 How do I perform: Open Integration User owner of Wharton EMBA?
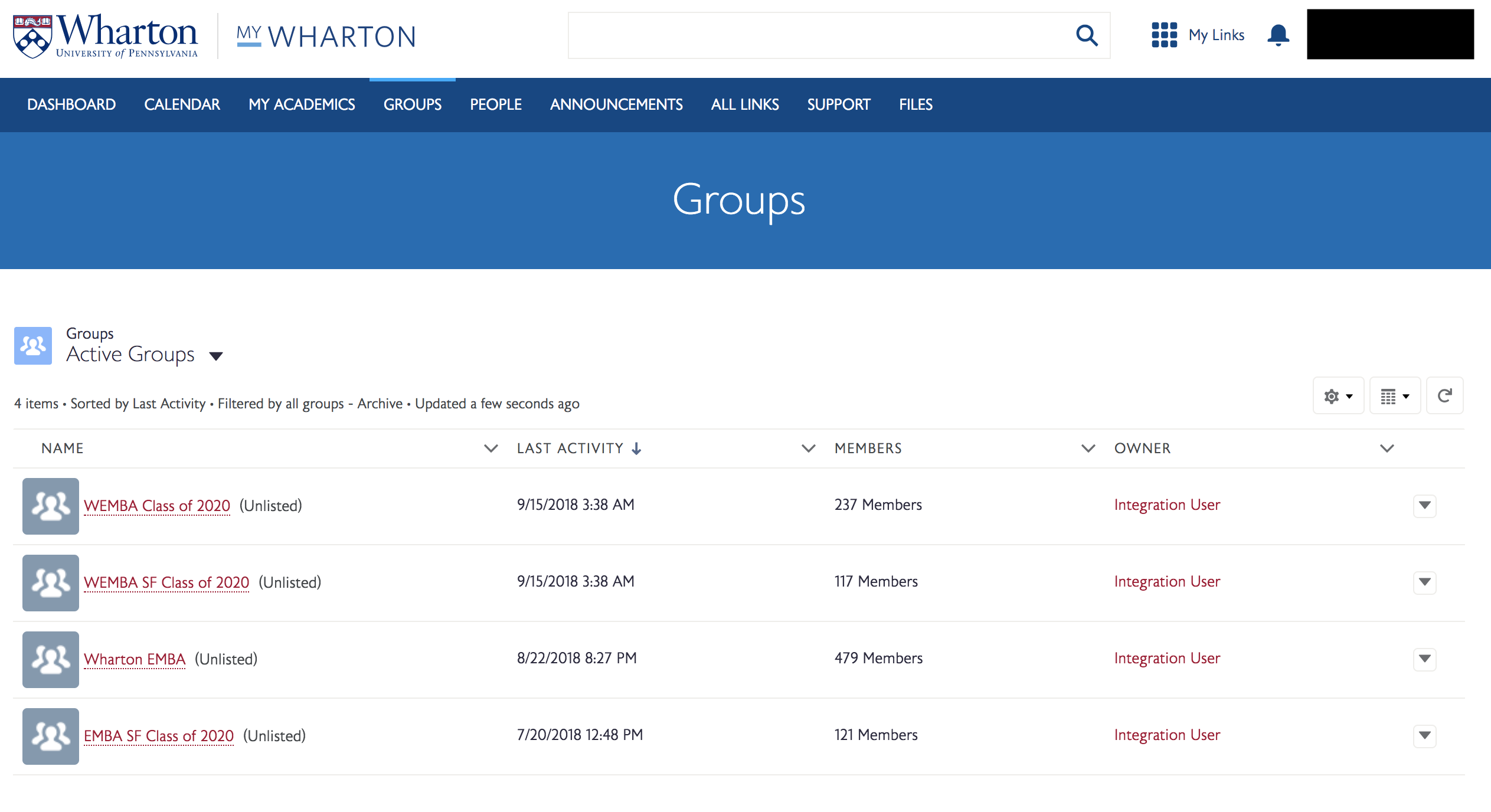tap(1167, 658)
